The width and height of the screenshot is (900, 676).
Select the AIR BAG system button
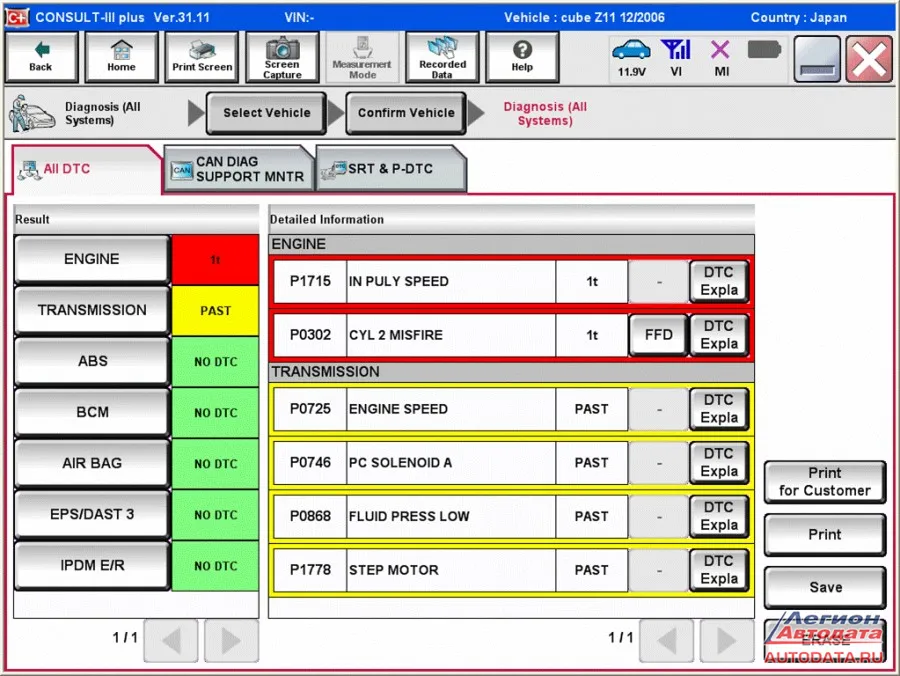pos(92,463)
